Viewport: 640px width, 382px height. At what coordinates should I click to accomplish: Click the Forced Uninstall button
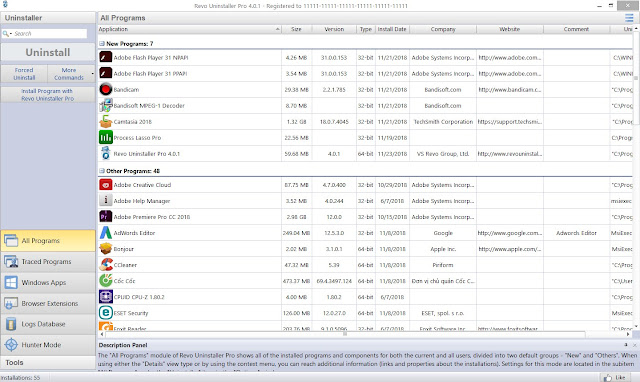[x=24, y=74]
